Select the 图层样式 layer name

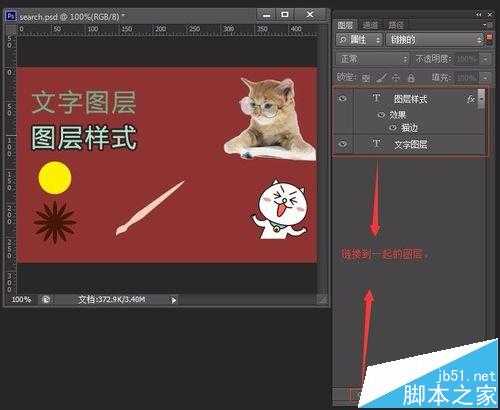click(x=410, y=99)
